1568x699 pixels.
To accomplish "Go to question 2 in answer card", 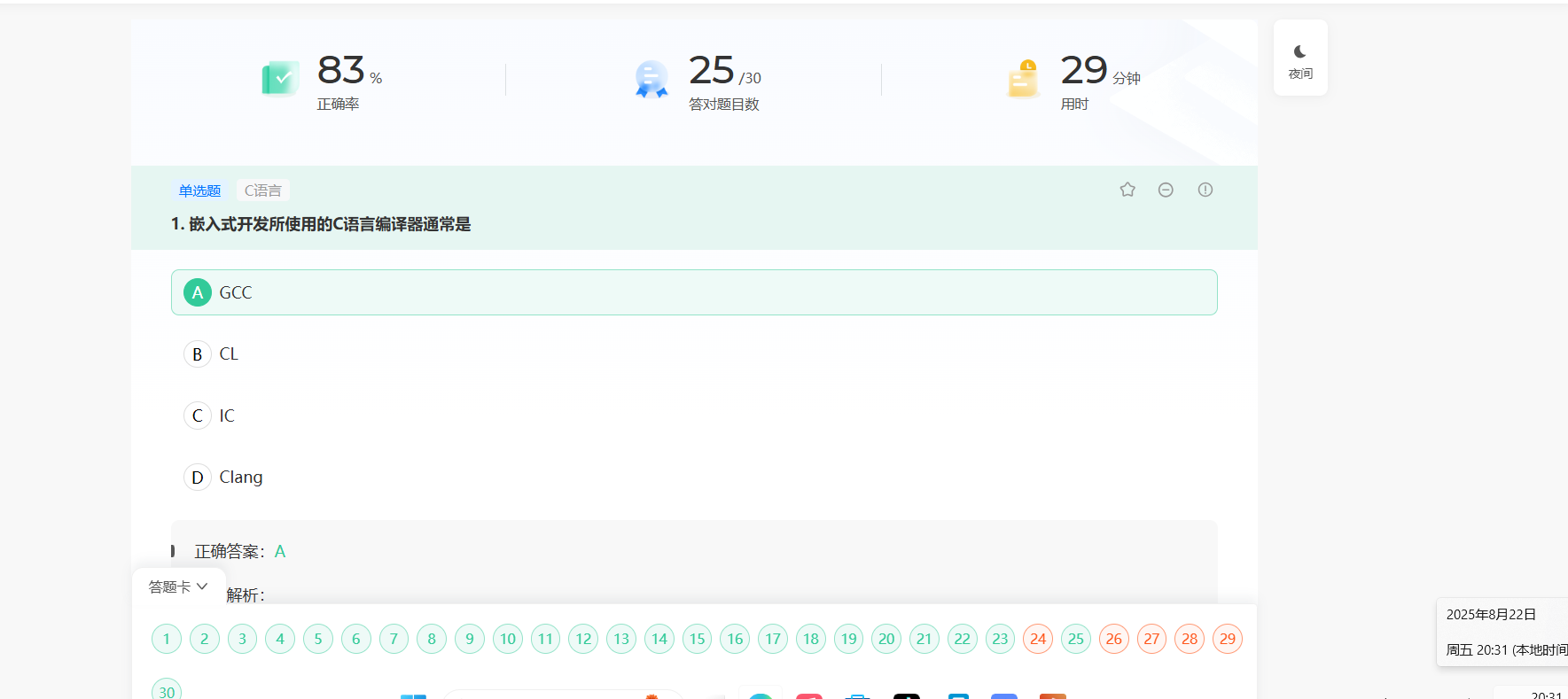I will pyautogui.click(x=205, y=639).
